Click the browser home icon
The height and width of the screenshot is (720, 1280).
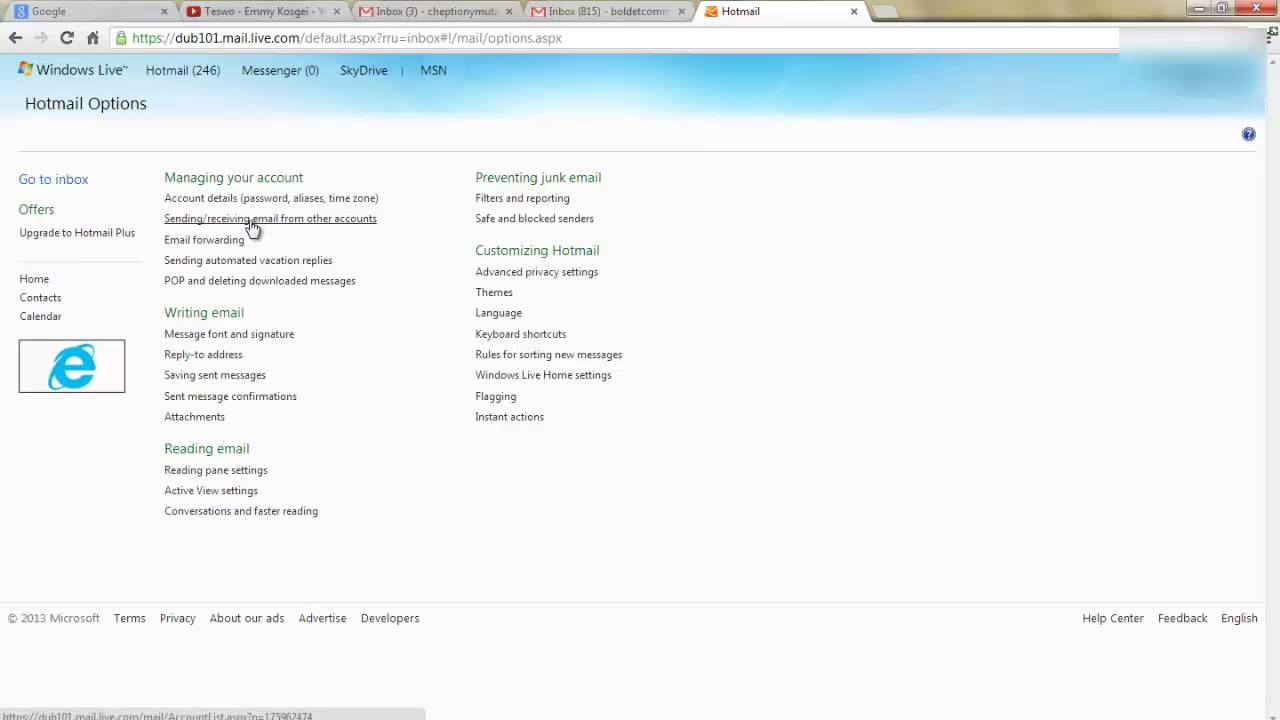93,38
